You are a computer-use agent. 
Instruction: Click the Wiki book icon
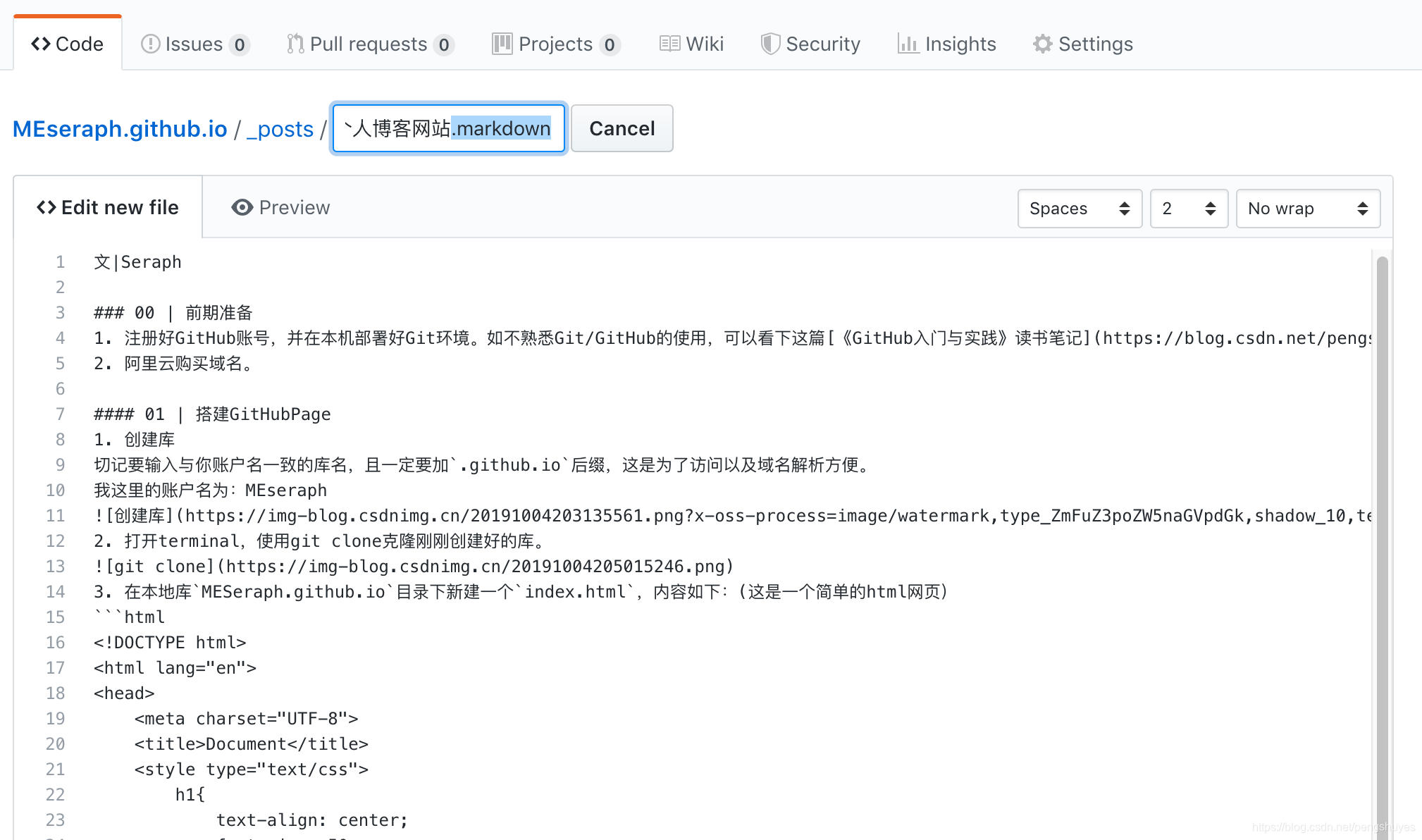tap(669, 44)
